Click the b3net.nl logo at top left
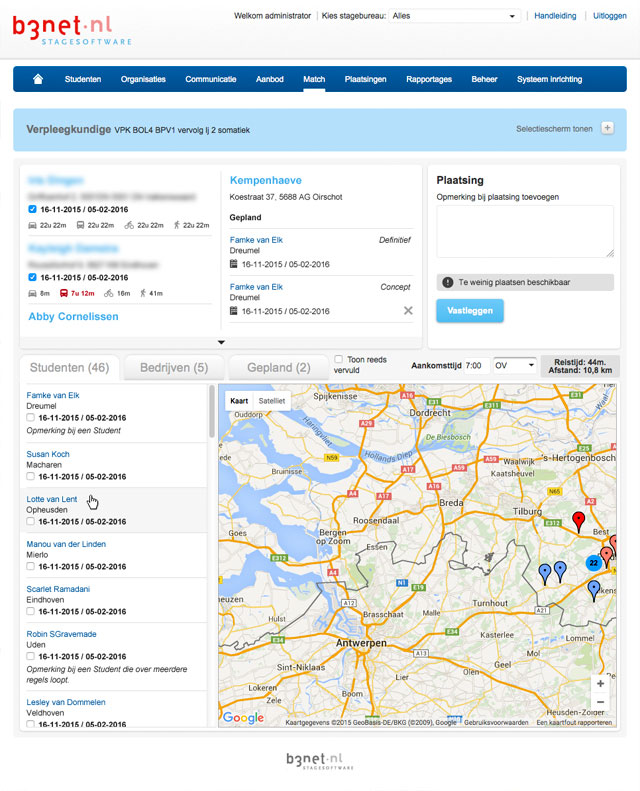 coord(72,30)
